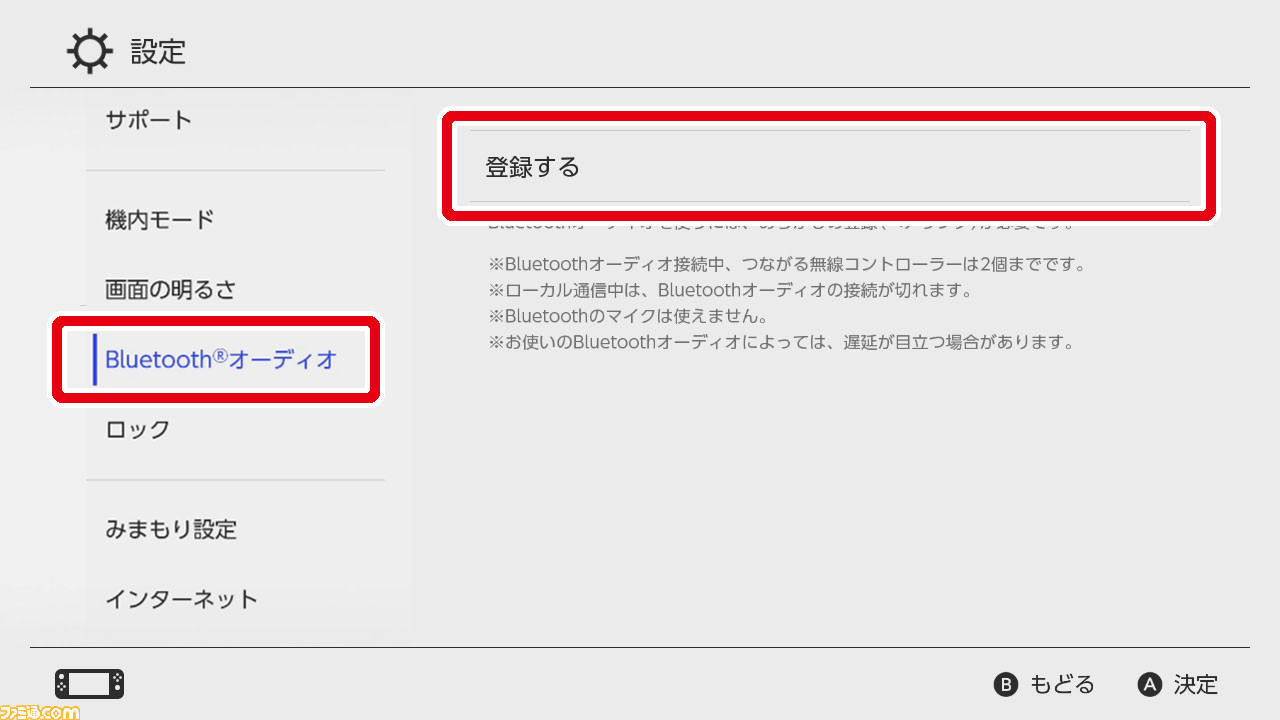Click the handheld console icon at bottom
Screen dimensions: 1280x720
pyautogui.click(x=90, y=684)
